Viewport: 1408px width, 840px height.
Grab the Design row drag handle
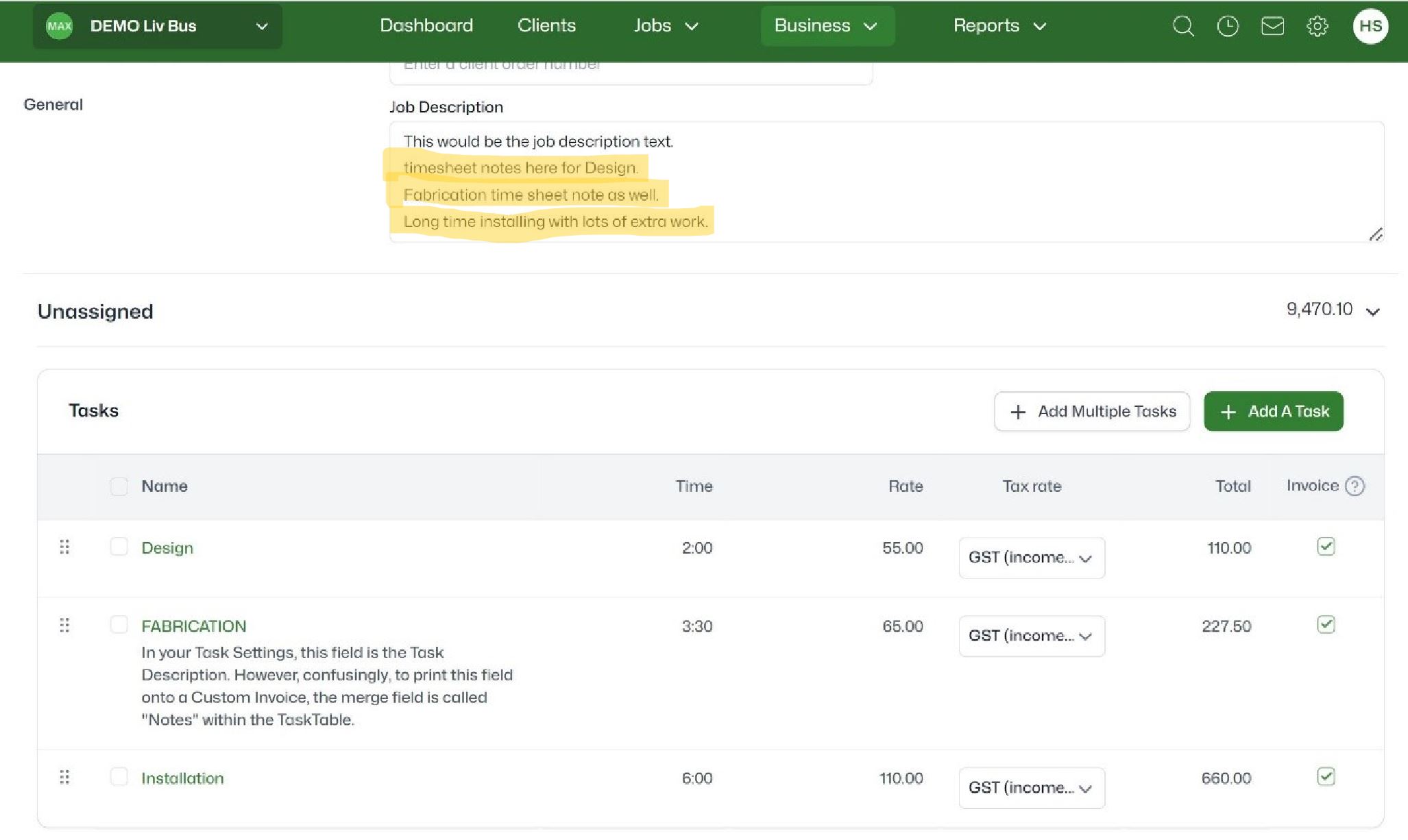[64, 547]
